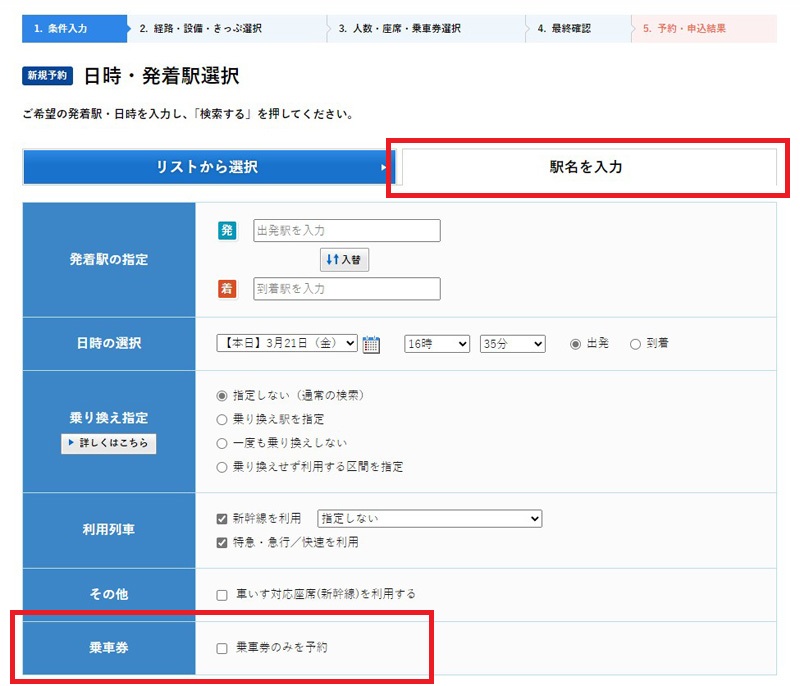Click the 利用列車 row header
800x686 pixels.
pyautogui.click(x=109, y=530)
